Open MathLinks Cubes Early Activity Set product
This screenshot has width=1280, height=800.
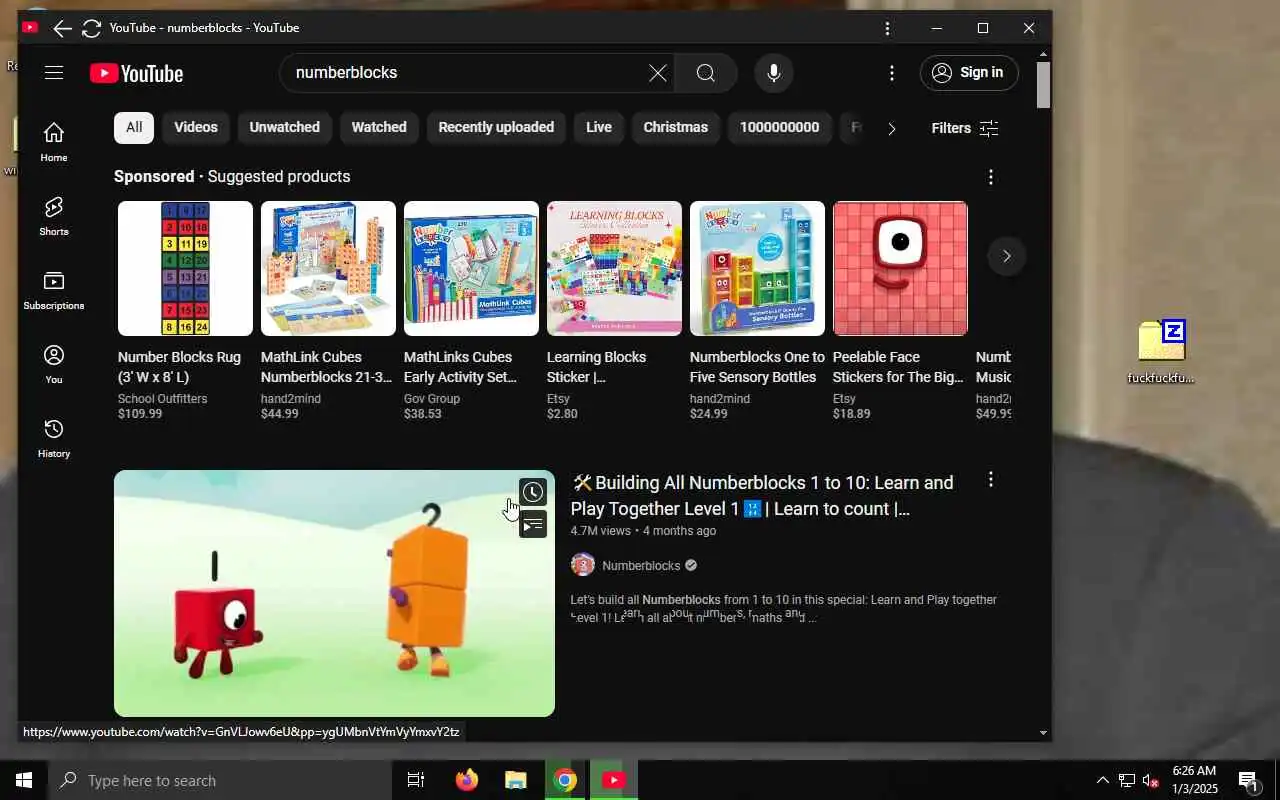[460, 367]
